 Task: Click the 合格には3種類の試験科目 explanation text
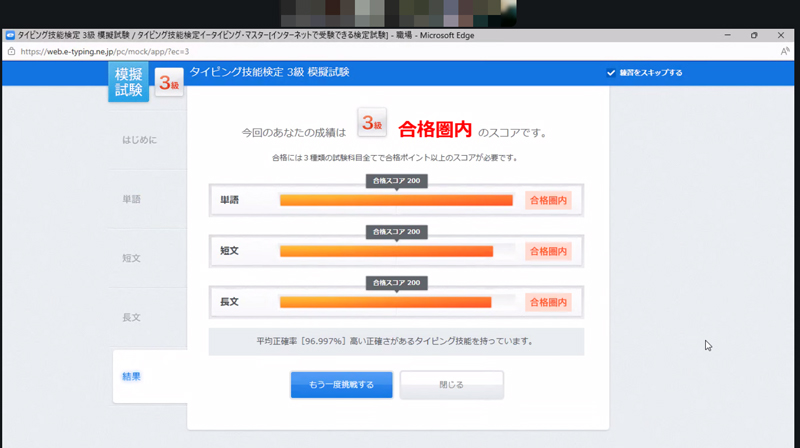click(x=394, y=158)
